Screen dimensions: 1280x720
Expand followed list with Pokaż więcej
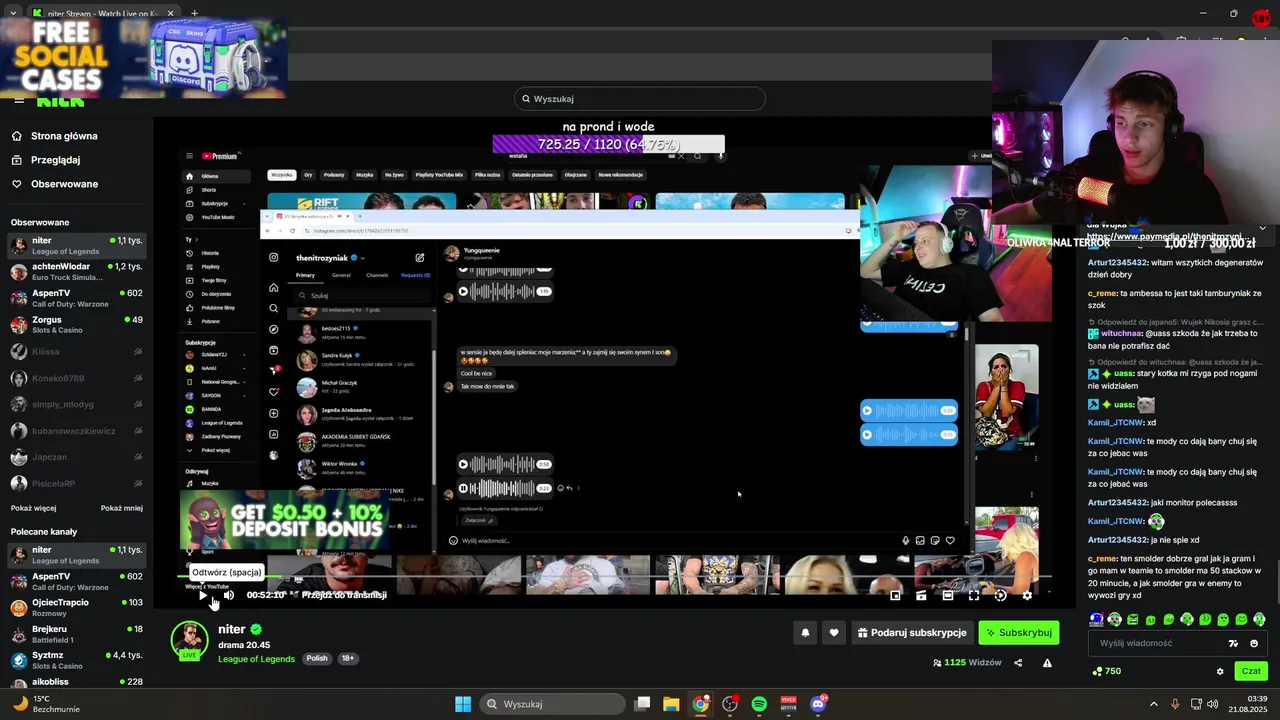point(33,508)
